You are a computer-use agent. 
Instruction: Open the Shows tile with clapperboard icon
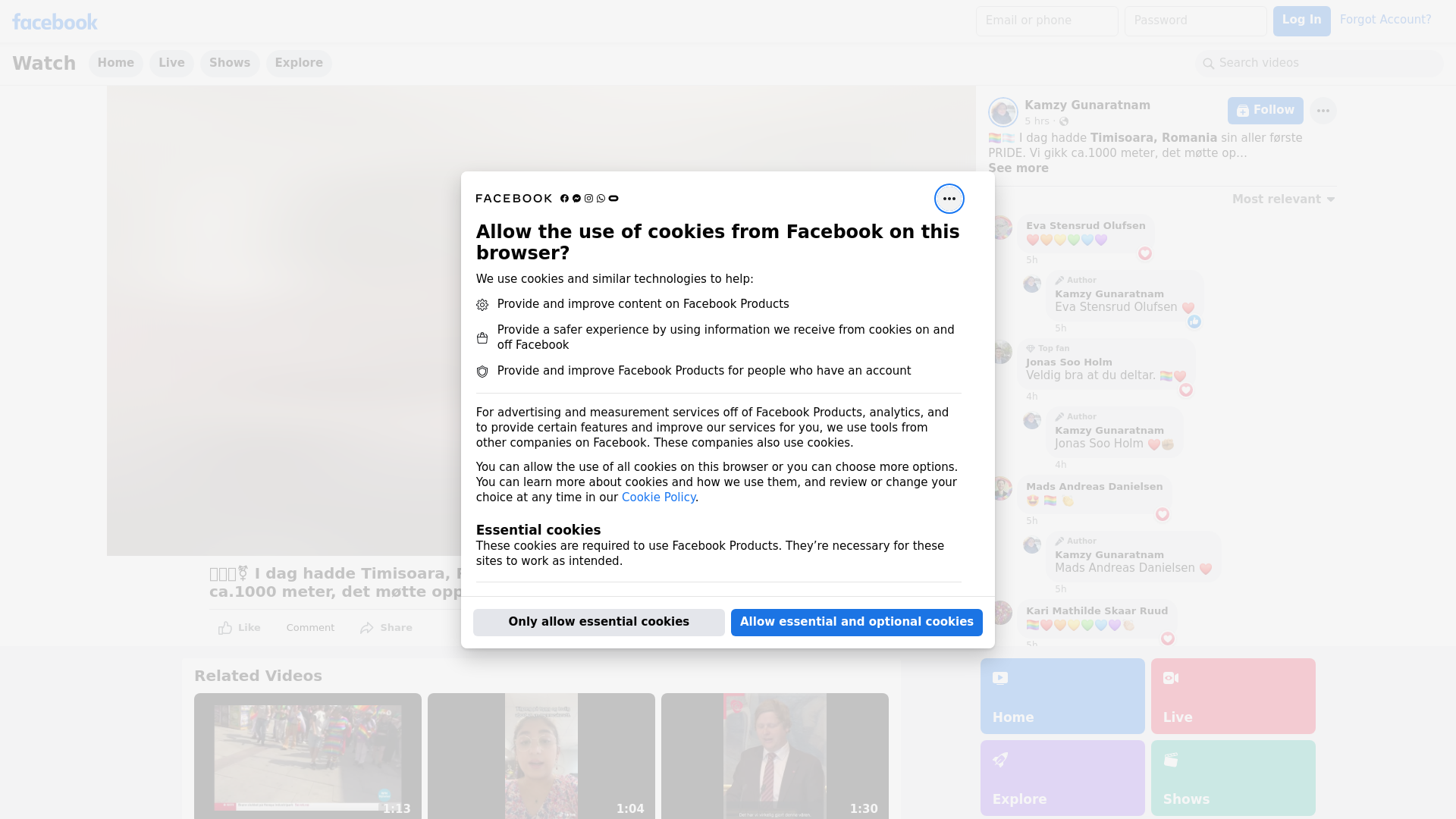tap(1233, 778)
